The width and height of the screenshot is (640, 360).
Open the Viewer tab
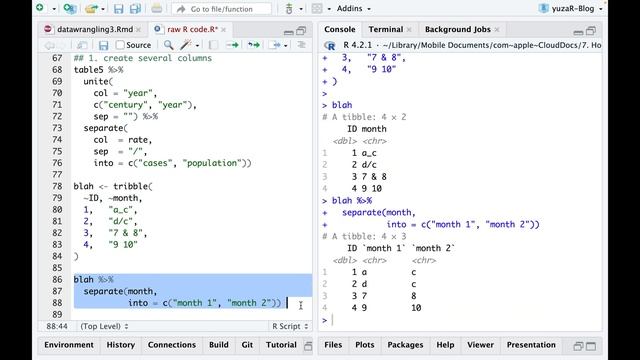click(480, 345)
